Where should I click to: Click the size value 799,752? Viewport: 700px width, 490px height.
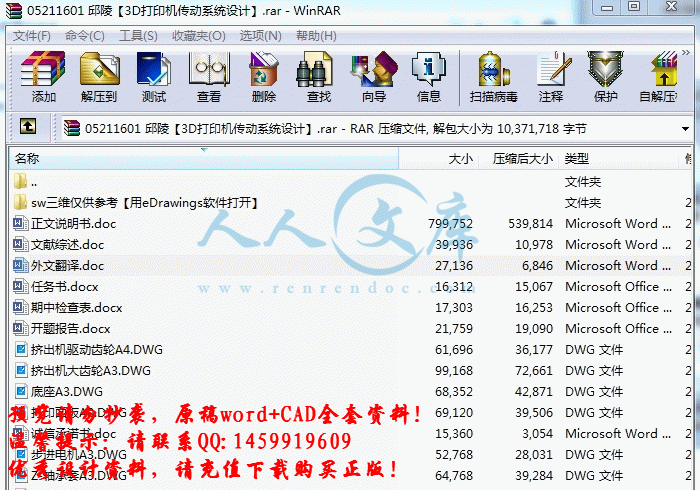pos(450,224)
